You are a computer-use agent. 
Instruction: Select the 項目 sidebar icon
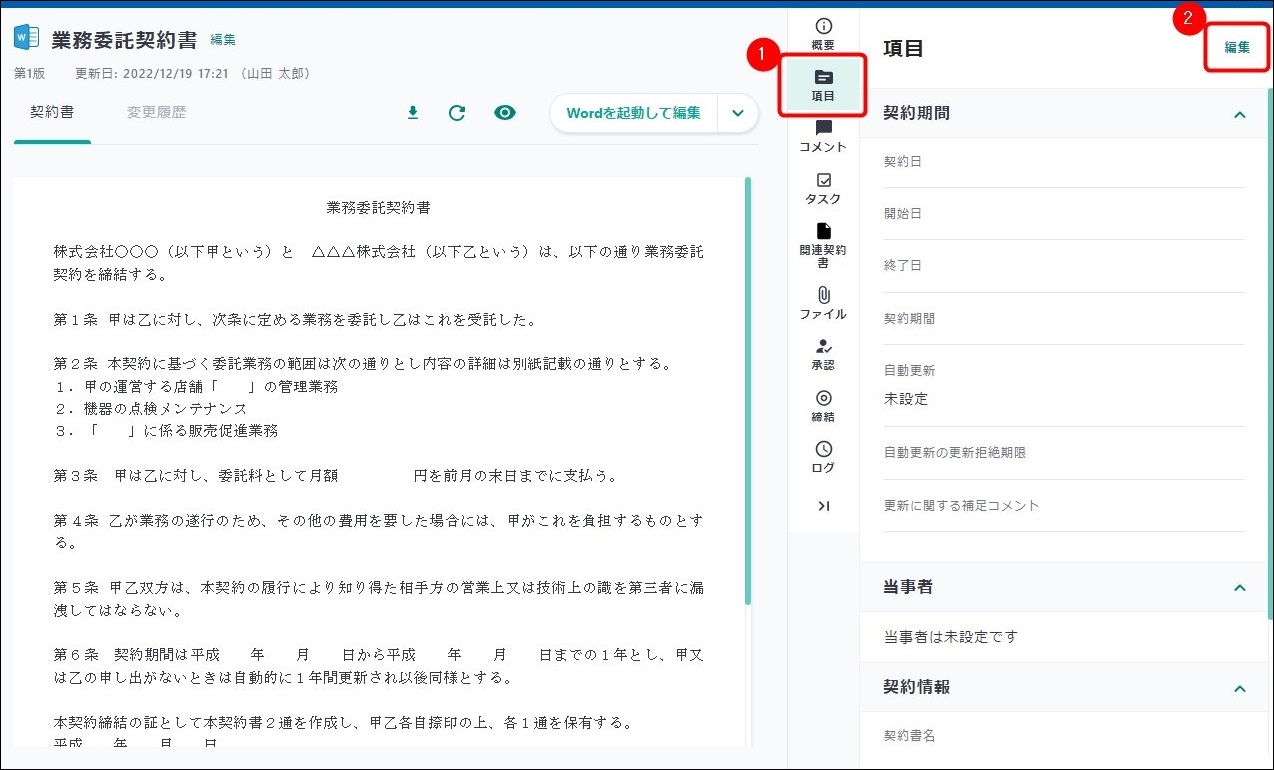[x=823, y=85]
